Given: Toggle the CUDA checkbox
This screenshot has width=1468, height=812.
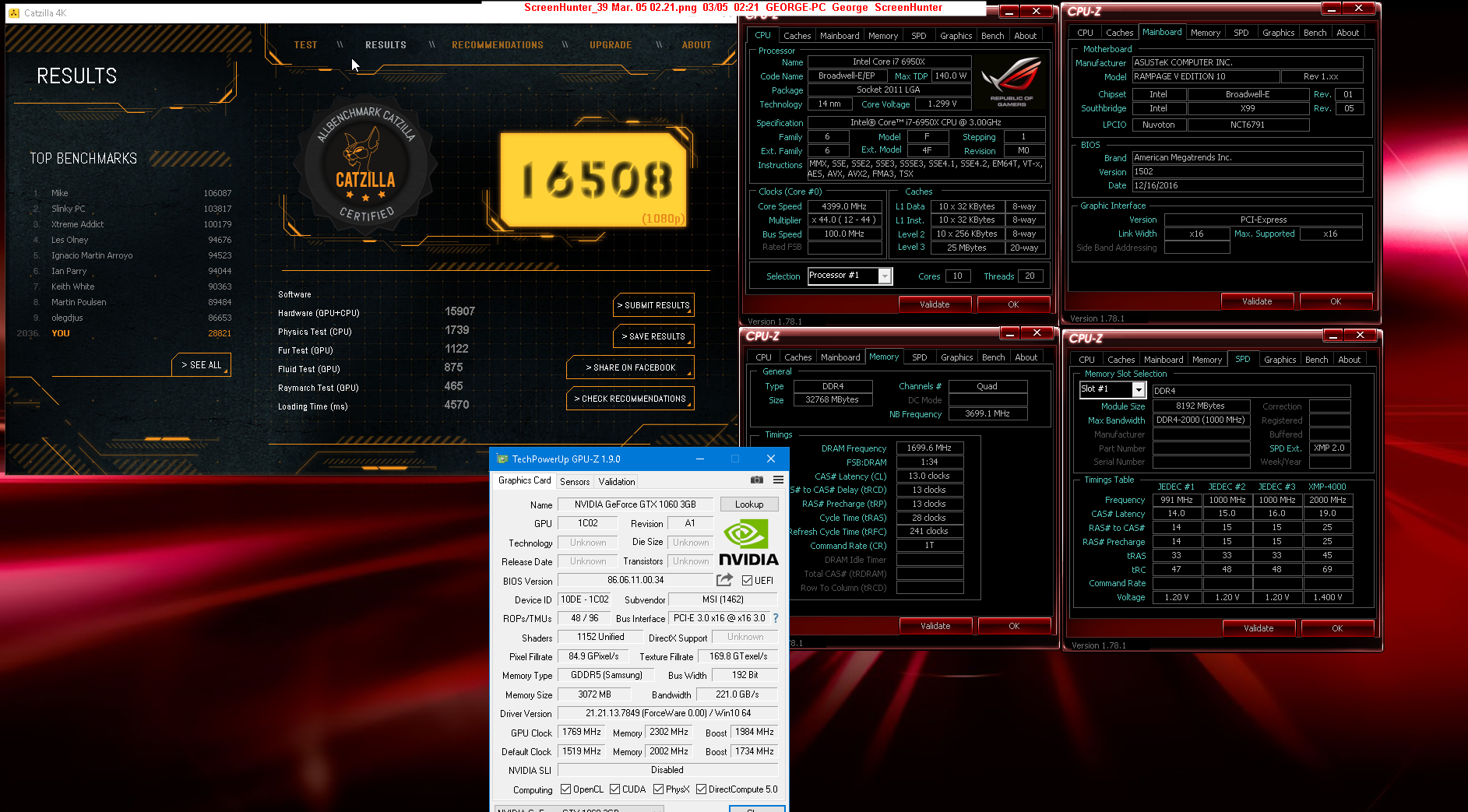Looking at the screenshot, I should click(x=614, y=789).
